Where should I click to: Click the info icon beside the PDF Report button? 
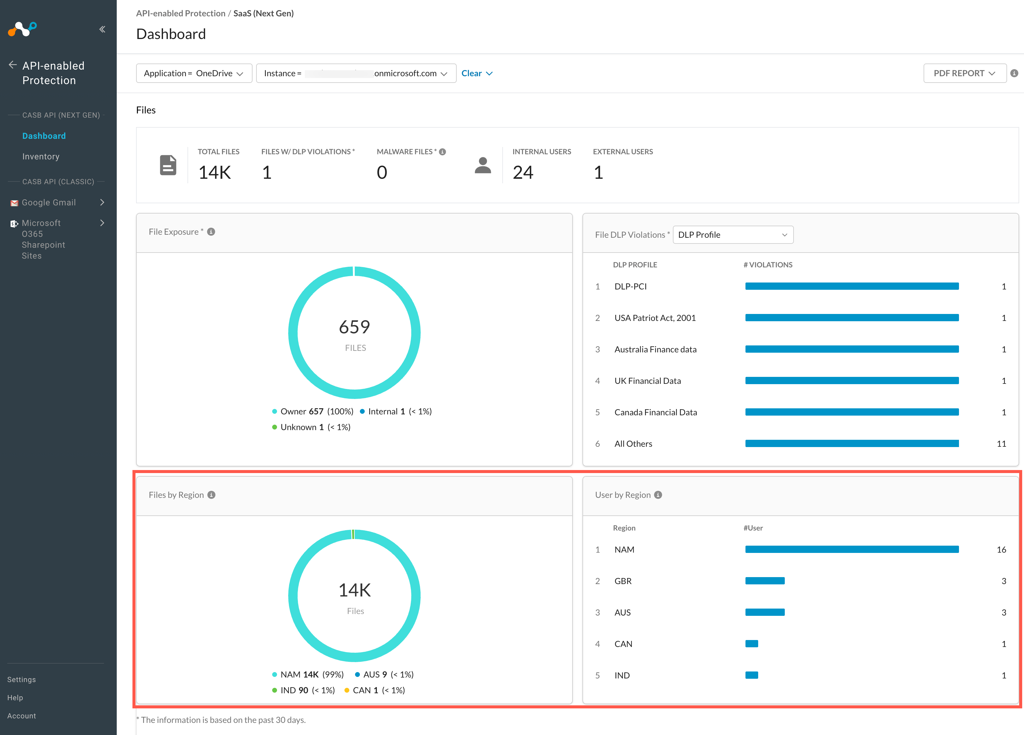[1014, 72]
